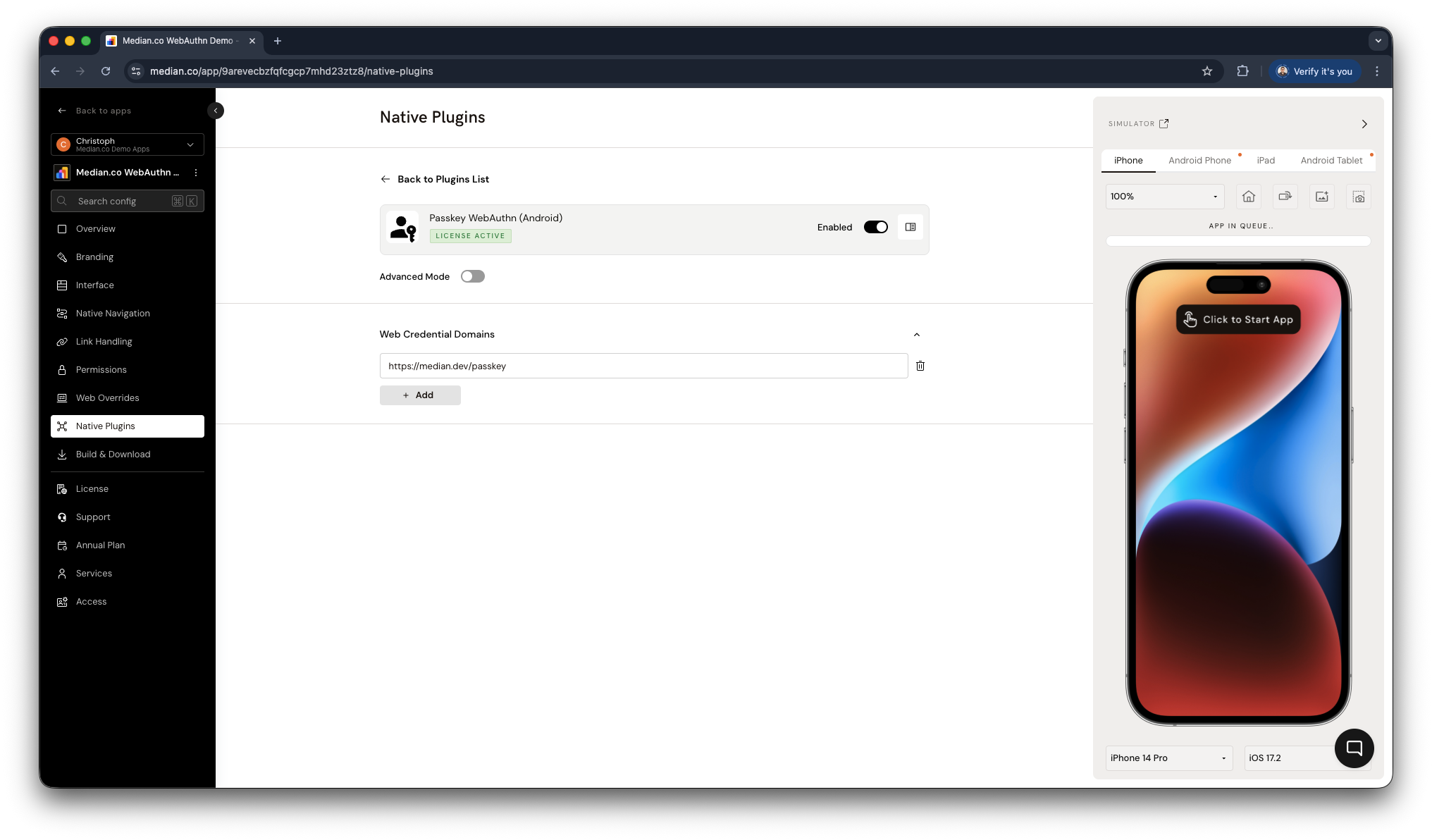This screenshot has height=840, width=1432.
Task: Open the 100% zoom dropdown
Action: tap(1164, 197)
